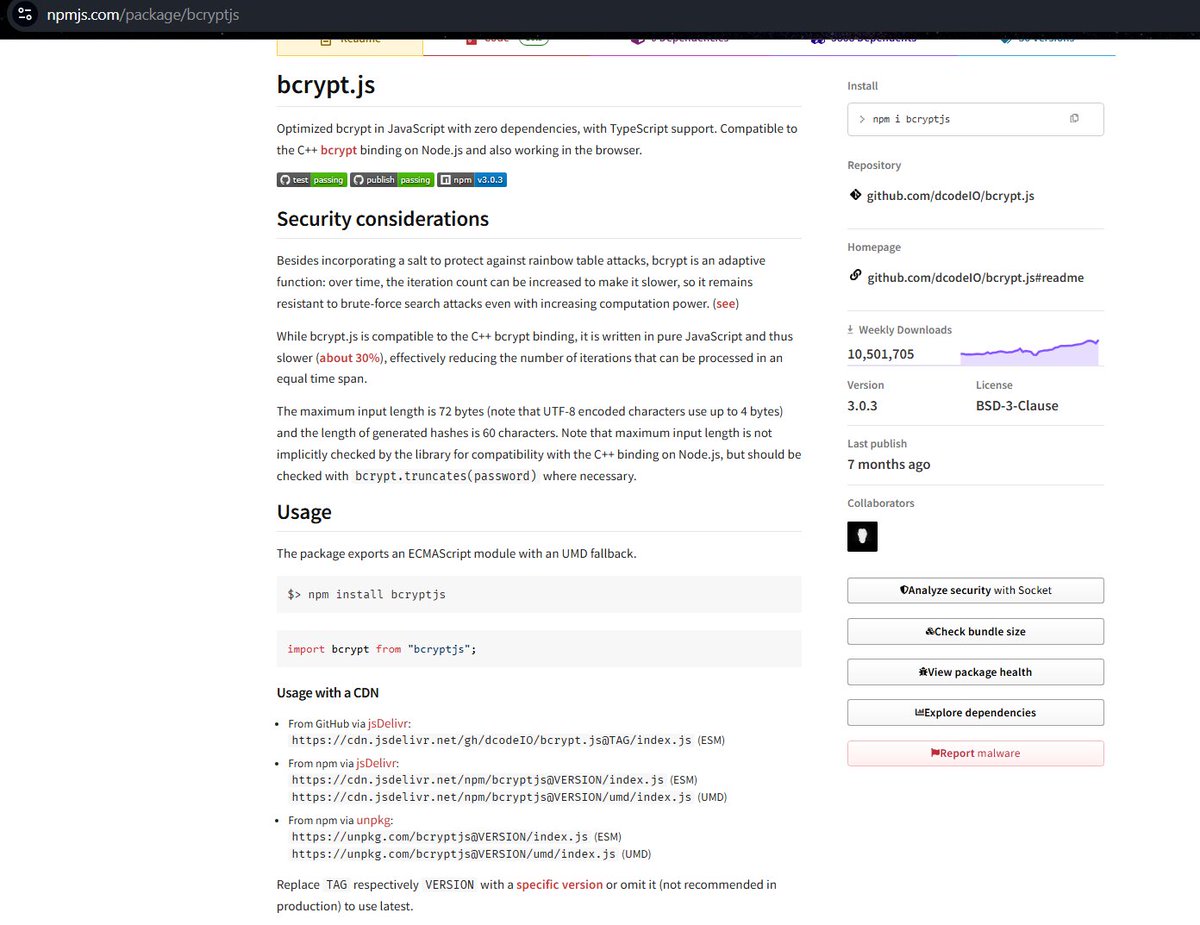This screenshot has height=925, width=1200.
Task: Click the cdn.jsdelivr.net/npm/bcryptjs@VERSION/umd/index.js URL
Action: 491,797
